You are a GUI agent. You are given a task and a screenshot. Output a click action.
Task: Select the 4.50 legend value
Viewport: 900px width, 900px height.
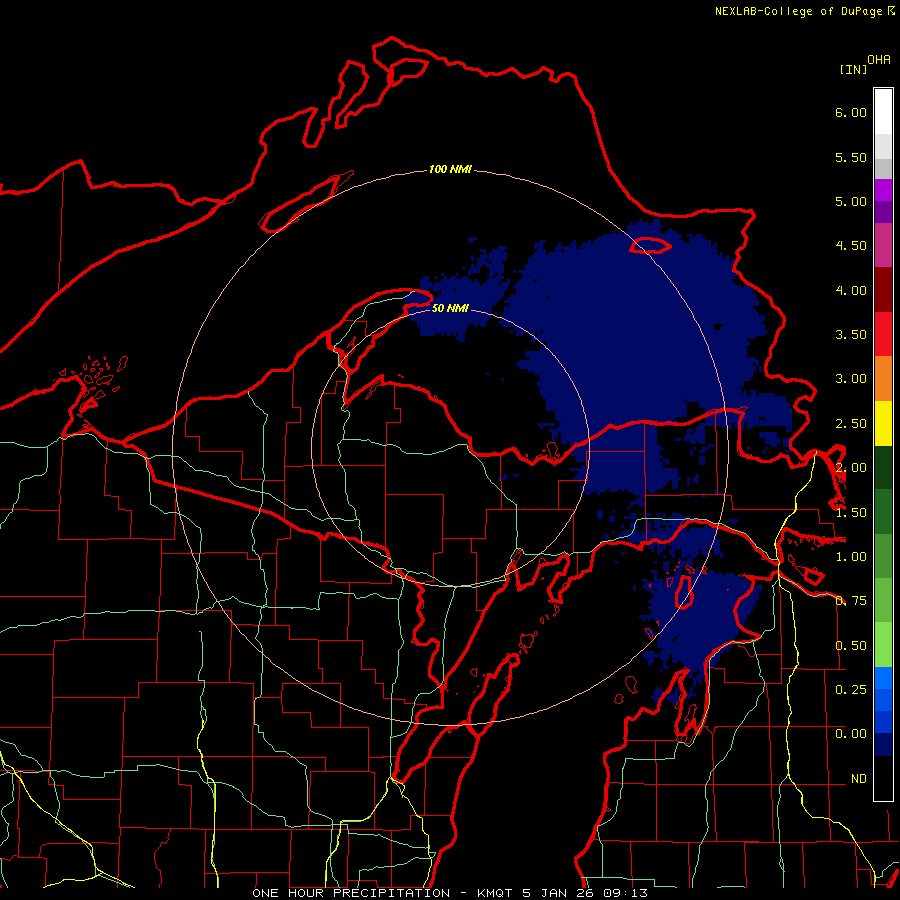[x=851, y=246]
